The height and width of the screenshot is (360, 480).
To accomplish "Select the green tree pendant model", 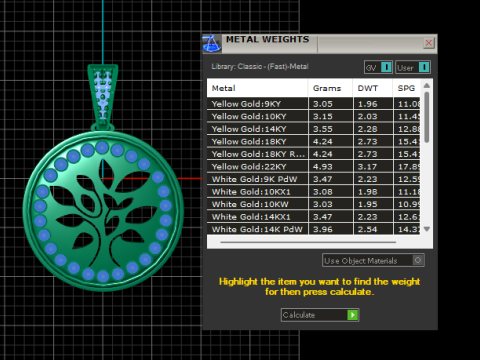I will tap(103, 211).
